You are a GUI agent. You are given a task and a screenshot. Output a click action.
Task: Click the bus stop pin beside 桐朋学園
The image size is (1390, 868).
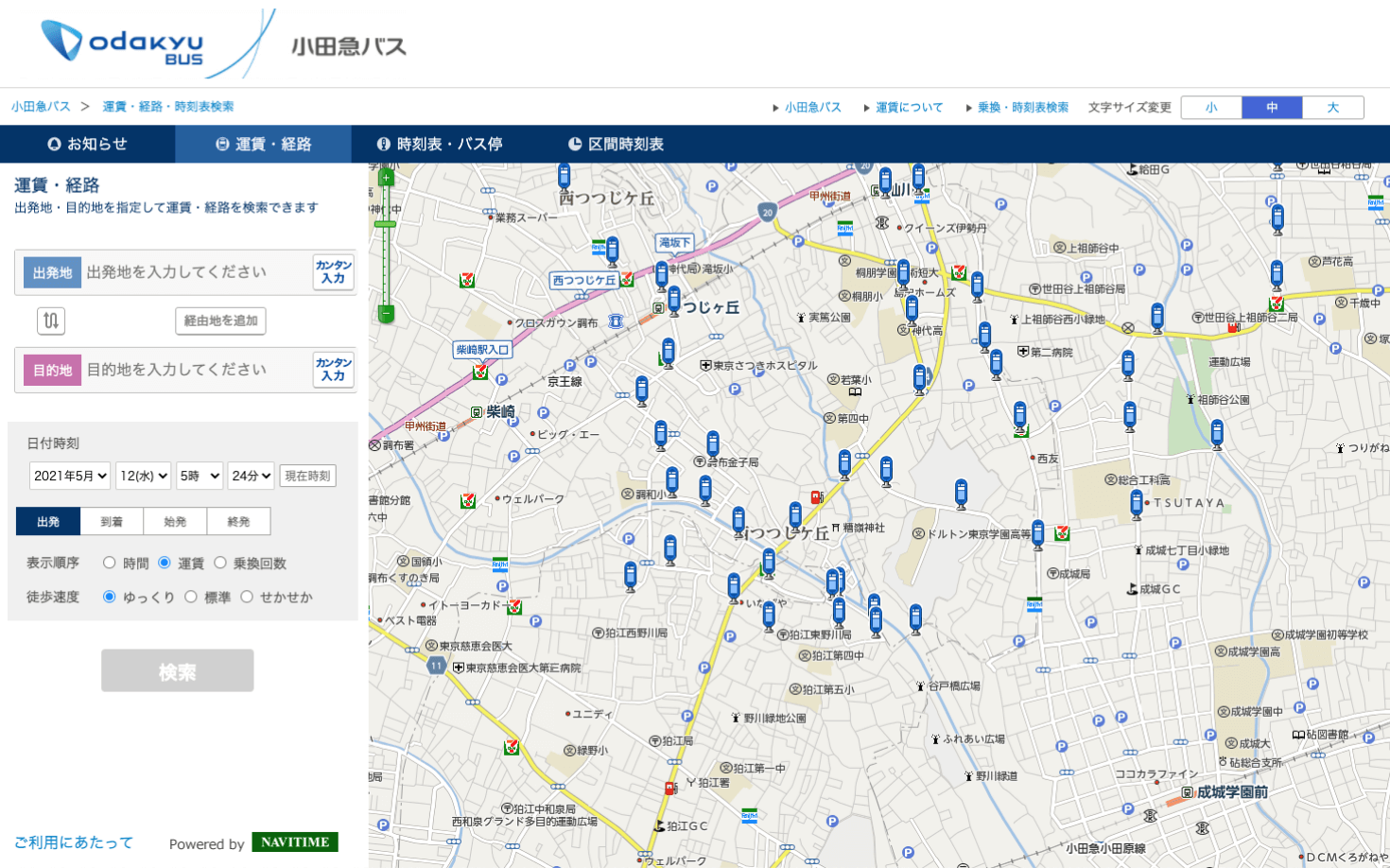pos(903,274)
